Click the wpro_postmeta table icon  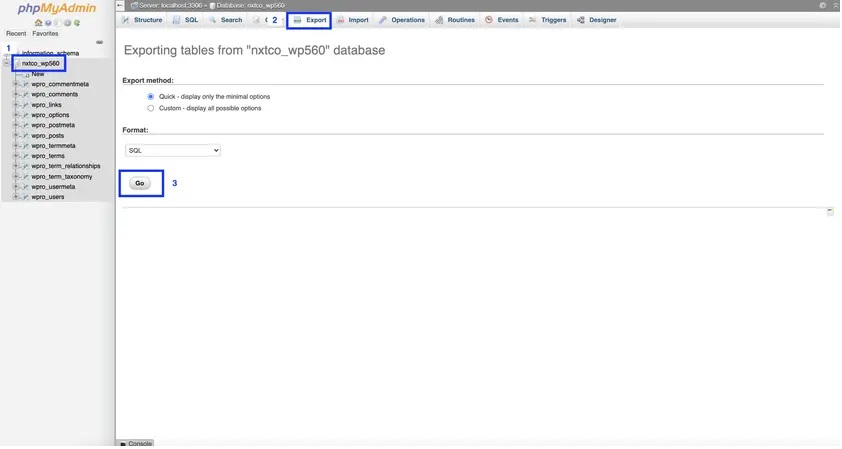coord(25,125)
